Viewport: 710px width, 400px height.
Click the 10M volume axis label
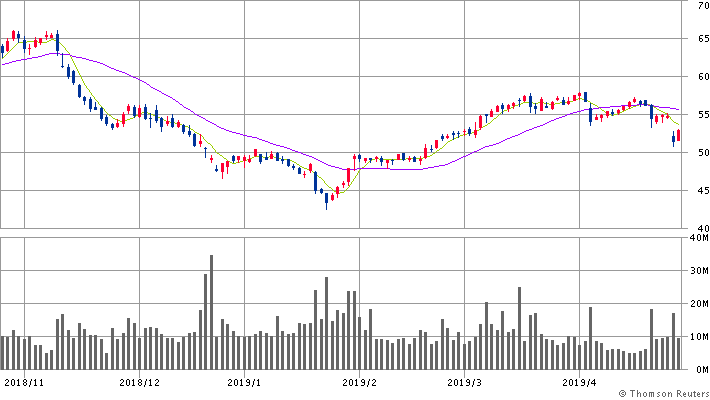coord(700,337)
